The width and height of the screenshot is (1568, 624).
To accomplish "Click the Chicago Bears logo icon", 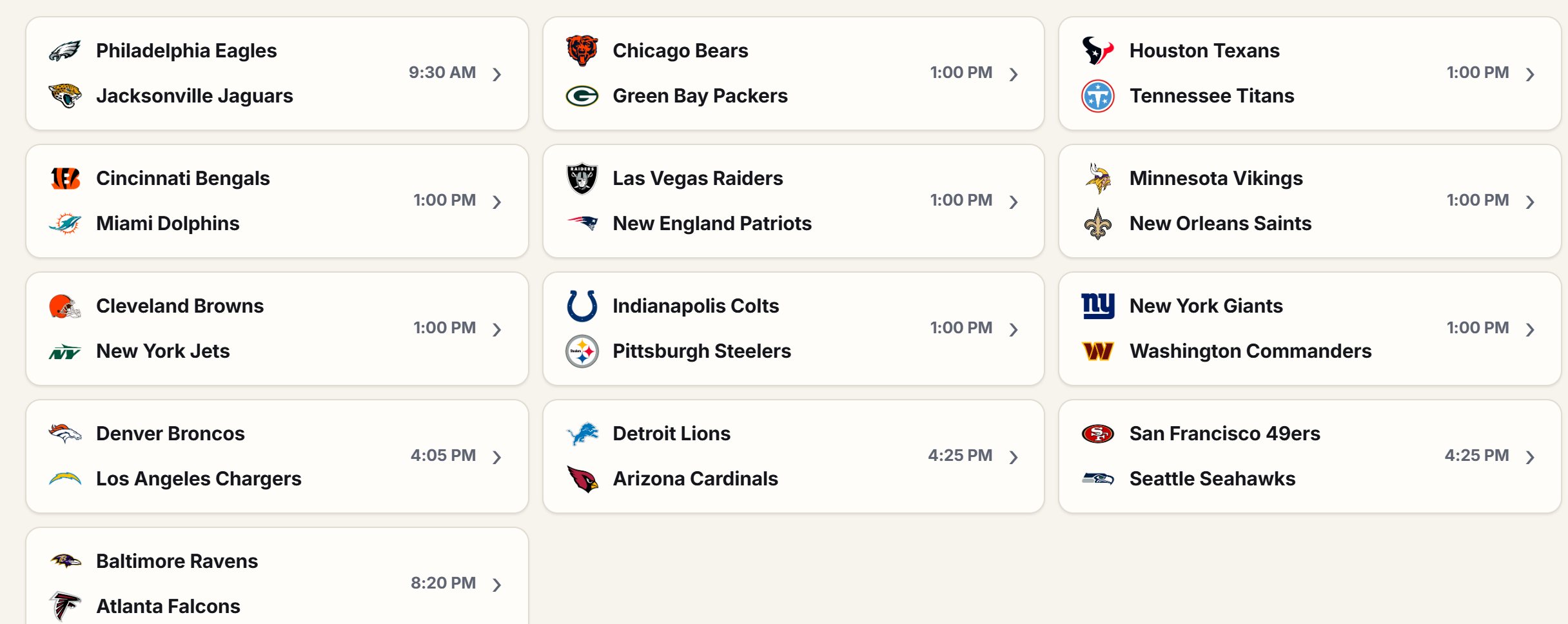I will pos(582,51).
